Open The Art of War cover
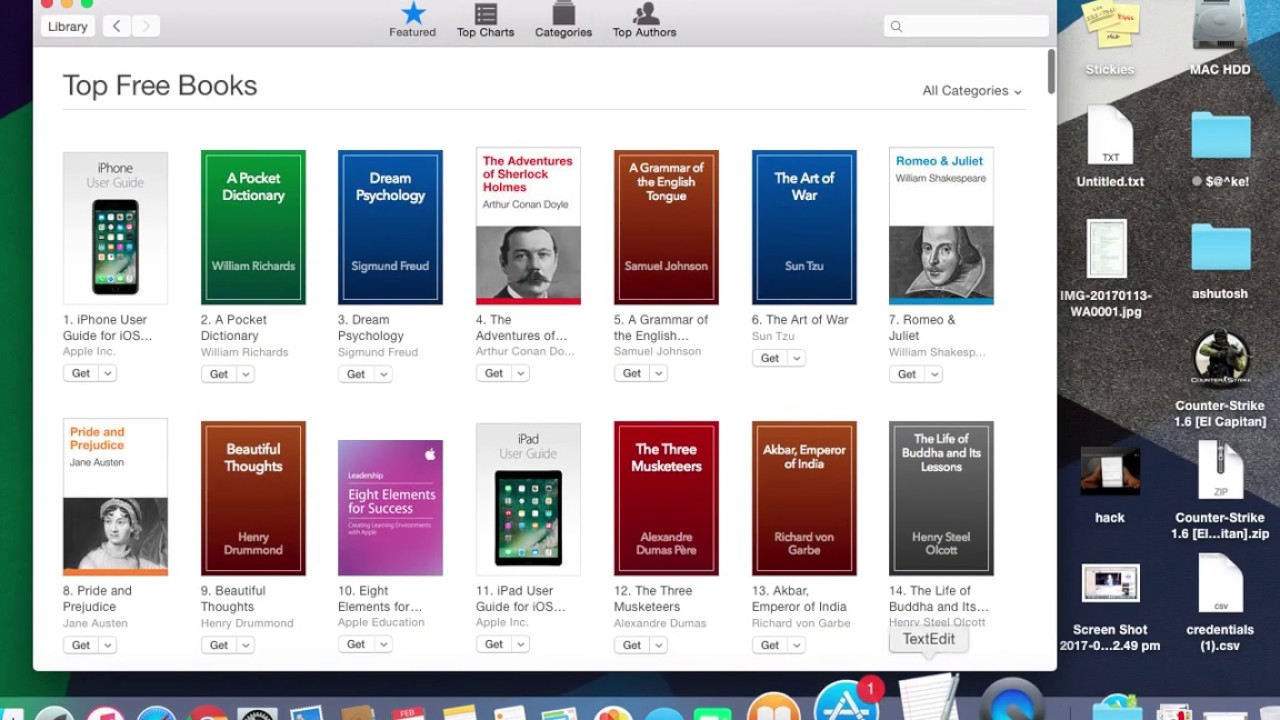This screenshot has width=1280, height=720. point(804,227)
